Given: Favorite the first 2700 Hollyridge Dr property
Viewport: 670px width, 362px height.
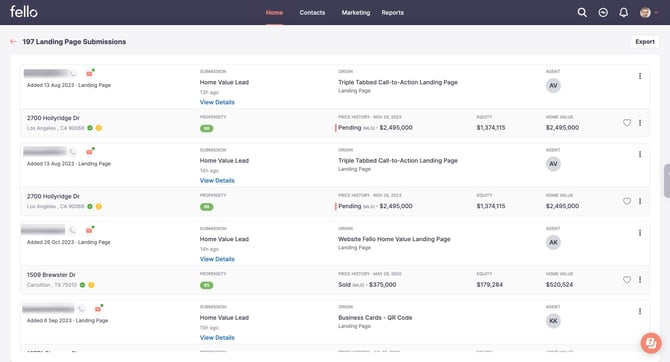Looking at the screenshot, I should 627,123.
